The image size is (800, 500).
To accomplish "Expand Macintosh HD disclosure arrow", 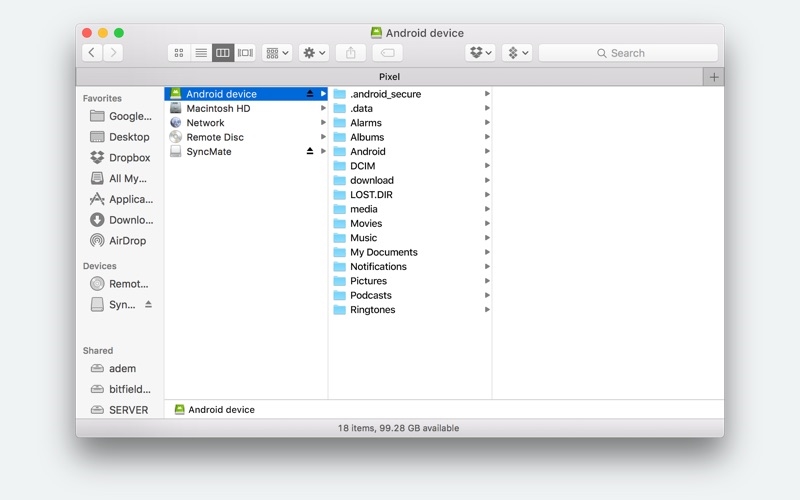I will (323, 108).
